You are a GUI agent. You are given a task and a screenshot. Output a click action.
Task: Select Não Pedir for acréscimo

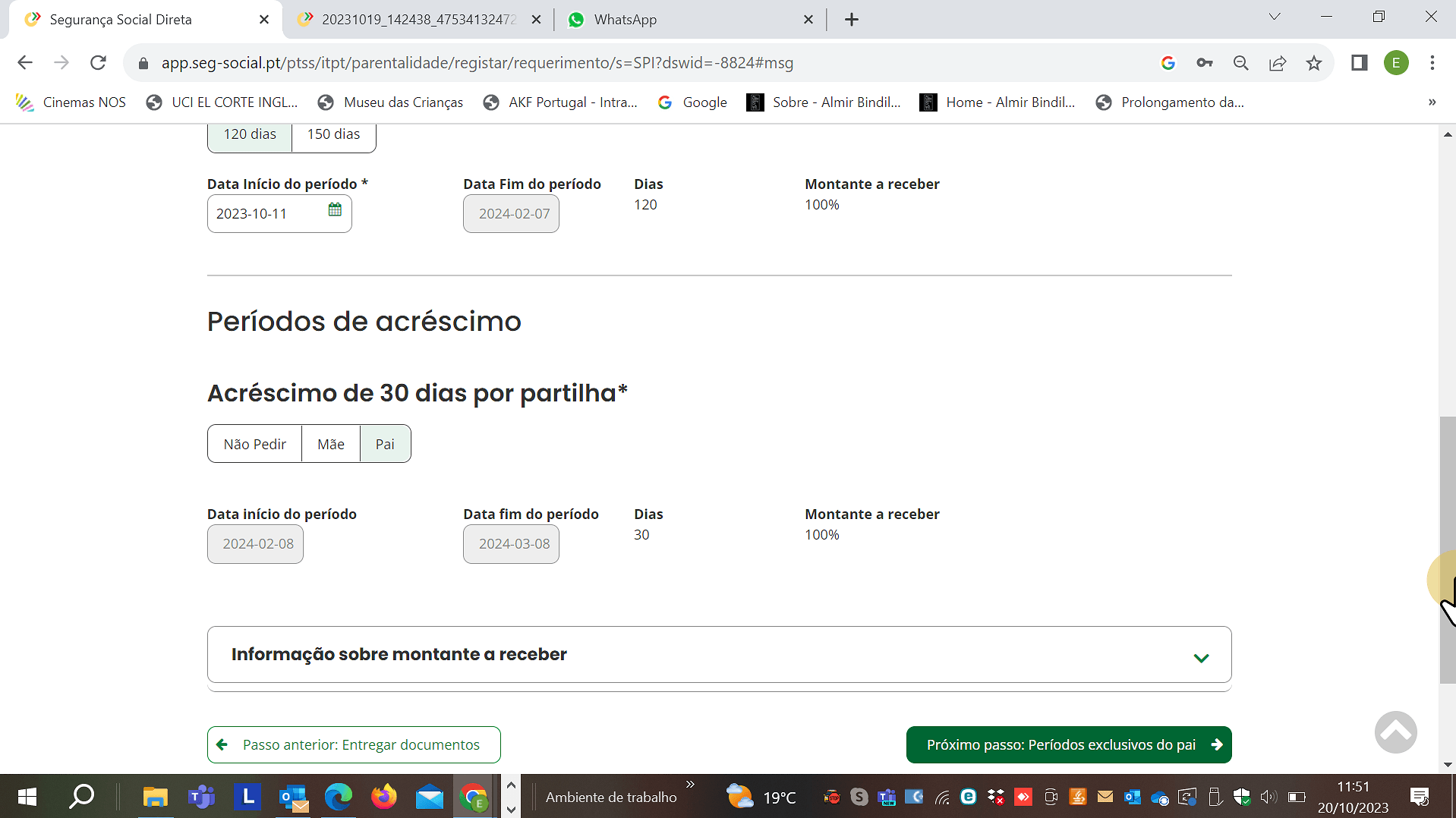254,444
